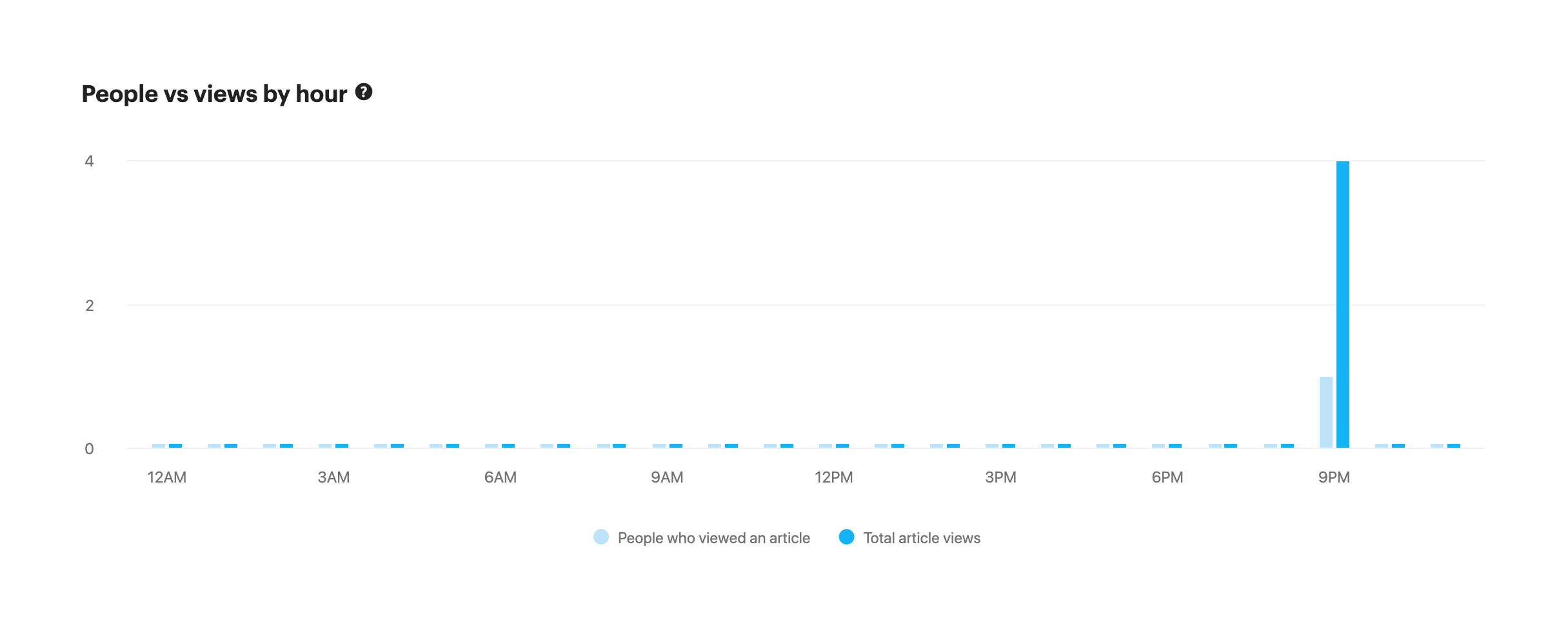This screenshot has height=629, width=1568.
Task: Click the 6PM hour axis label
Action: (x=1167, y=477)
